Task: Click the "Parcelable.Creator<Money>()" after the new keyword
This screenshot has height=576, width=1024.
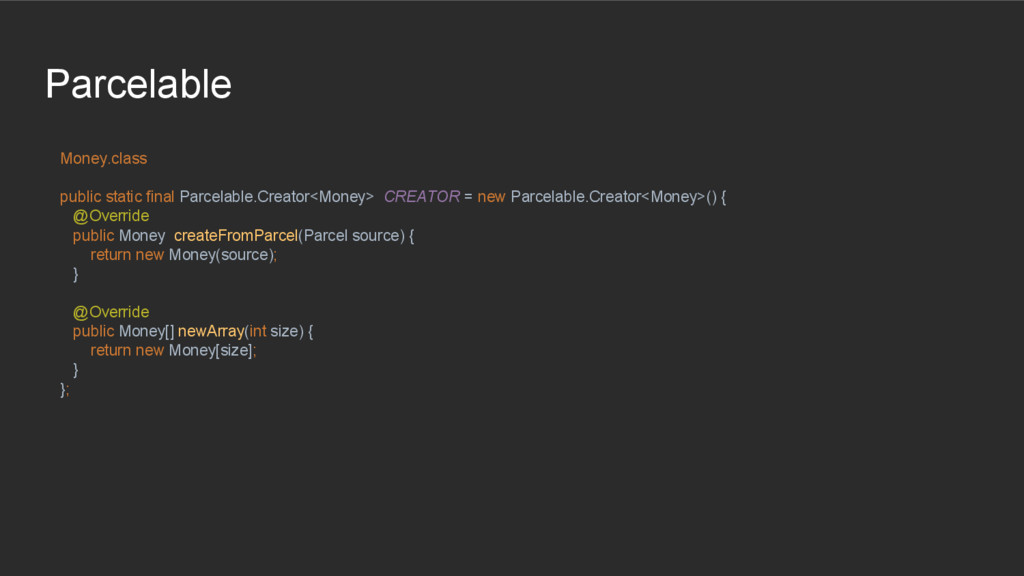Action: point(613,197)
